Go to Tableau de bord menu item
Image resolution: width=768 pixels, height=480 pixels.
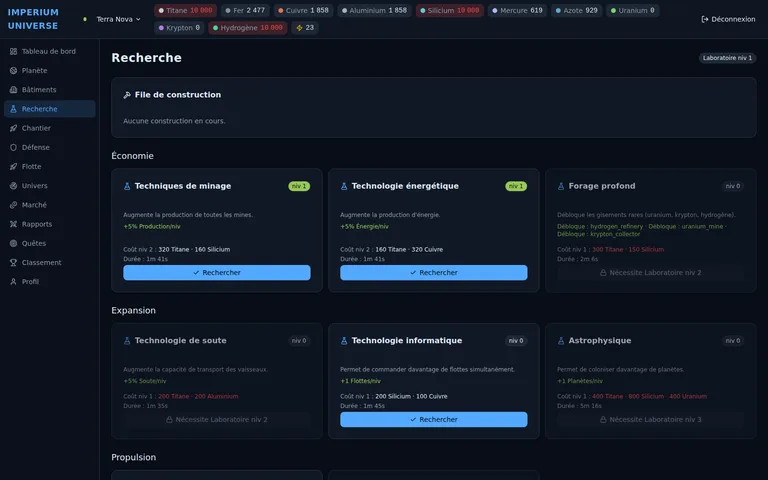pyautogui.click(x=49, y=51)
